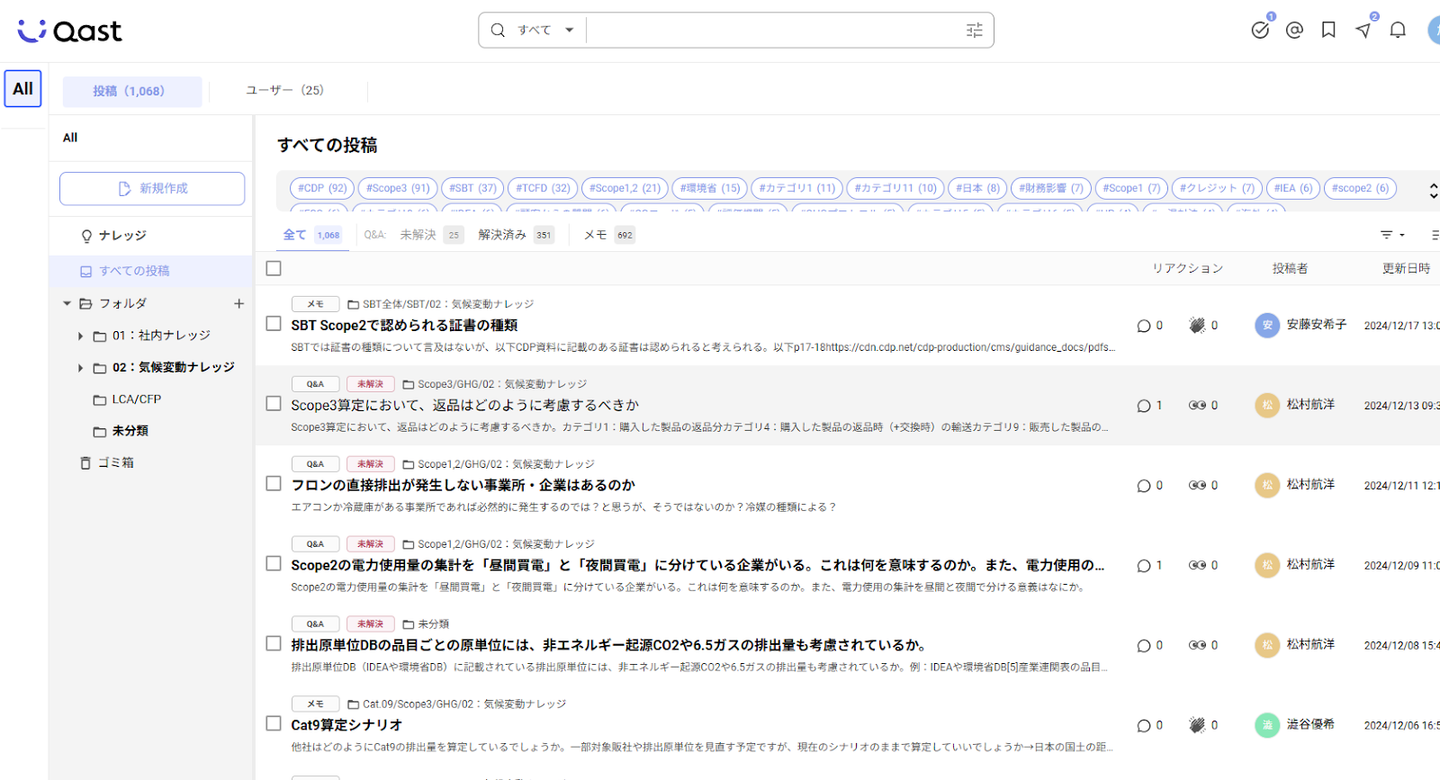The height and width of the screenshot is (780, 1440).
Task: Filter by the #CDP (92) tag
Action: (322, 188)
